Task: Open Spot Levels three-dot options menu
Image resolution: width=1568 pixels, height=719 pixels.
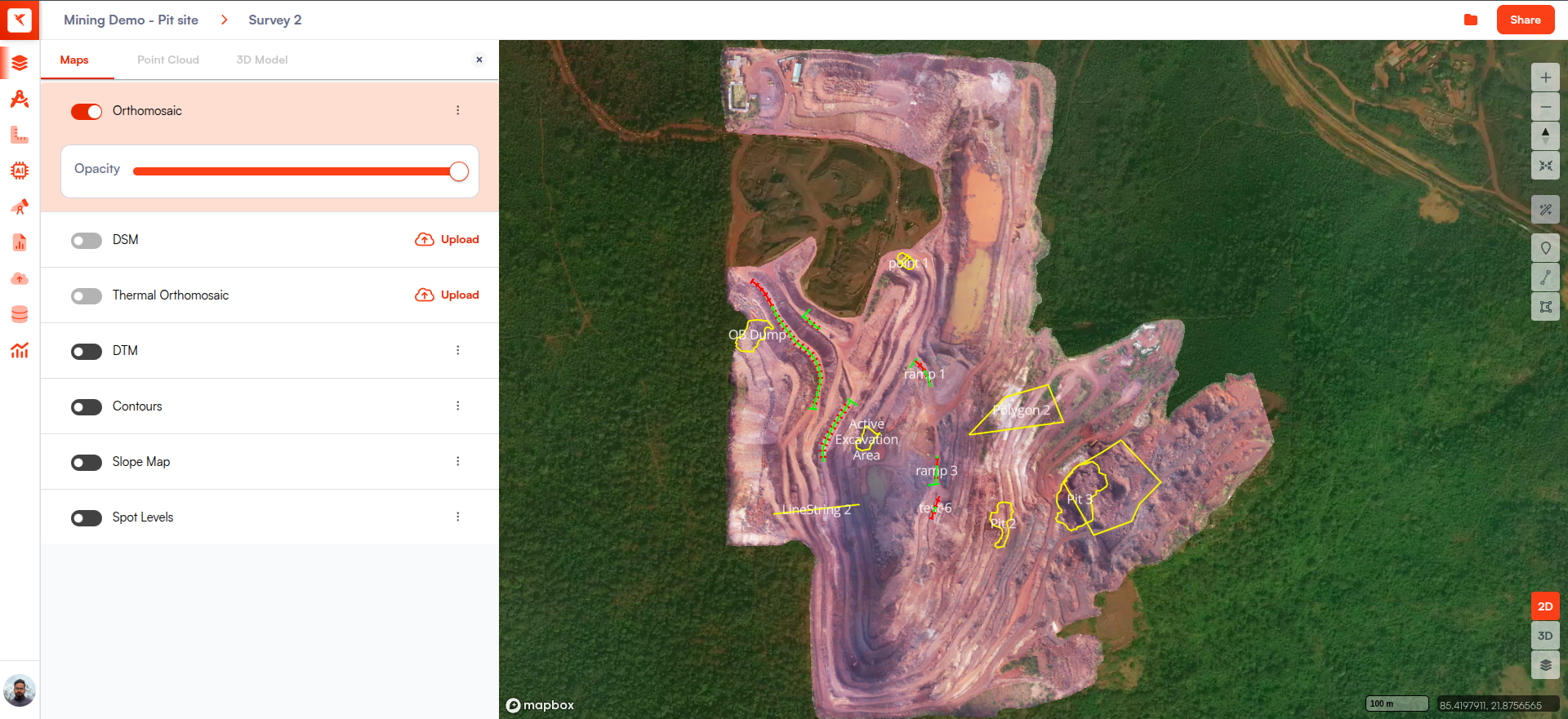Action: (457, 517)
